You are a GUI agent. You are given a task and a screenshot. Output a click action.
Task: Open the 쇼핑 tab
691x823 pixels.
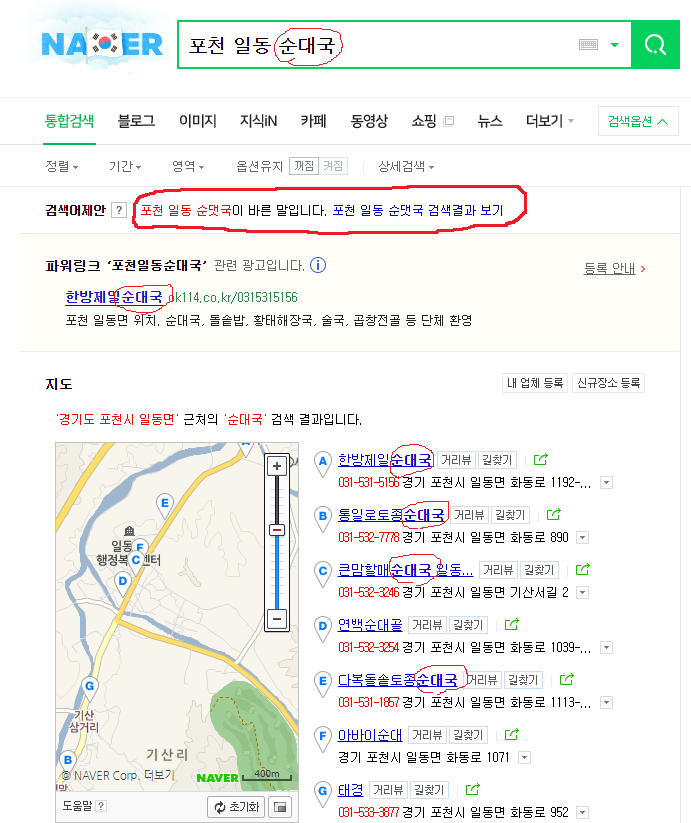[424, 122]
